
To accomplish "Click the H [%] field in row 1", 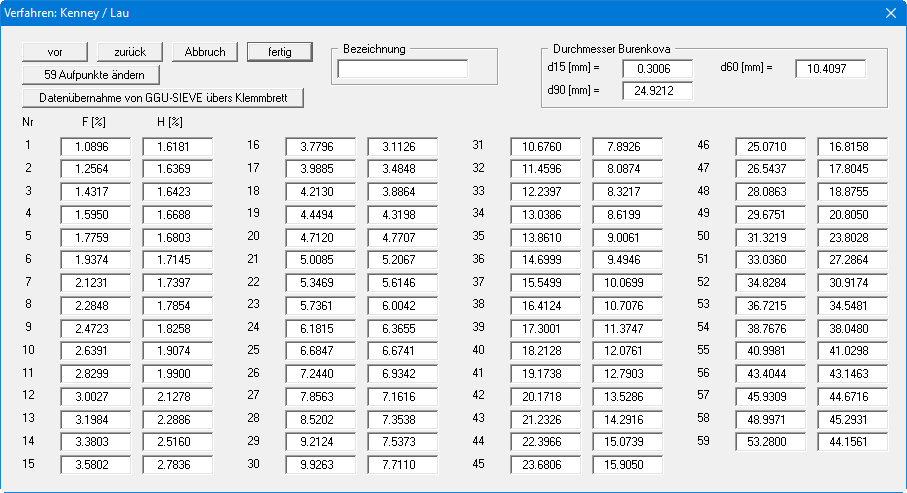I will pos(176,146).
